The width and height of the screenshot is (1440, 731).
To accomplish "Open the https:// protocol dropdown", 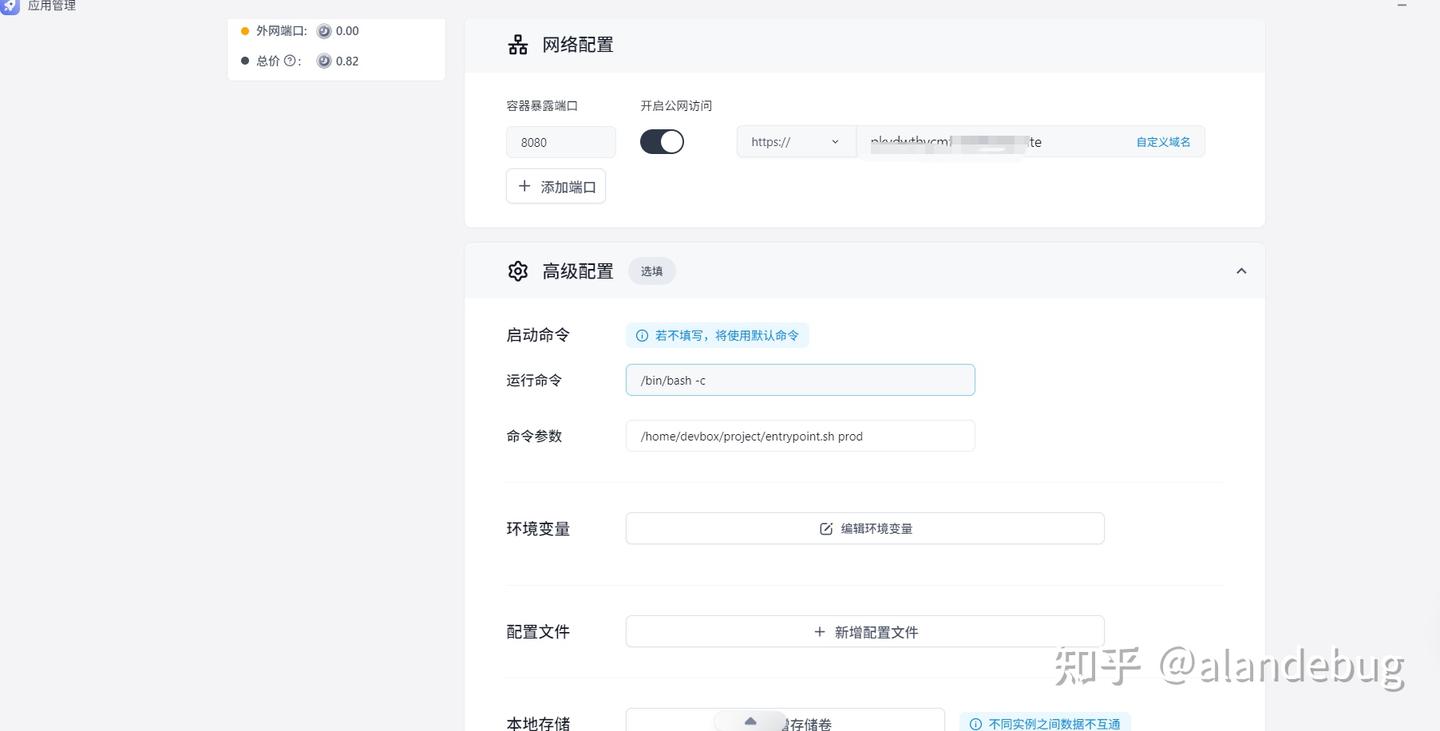I will 795,141.
